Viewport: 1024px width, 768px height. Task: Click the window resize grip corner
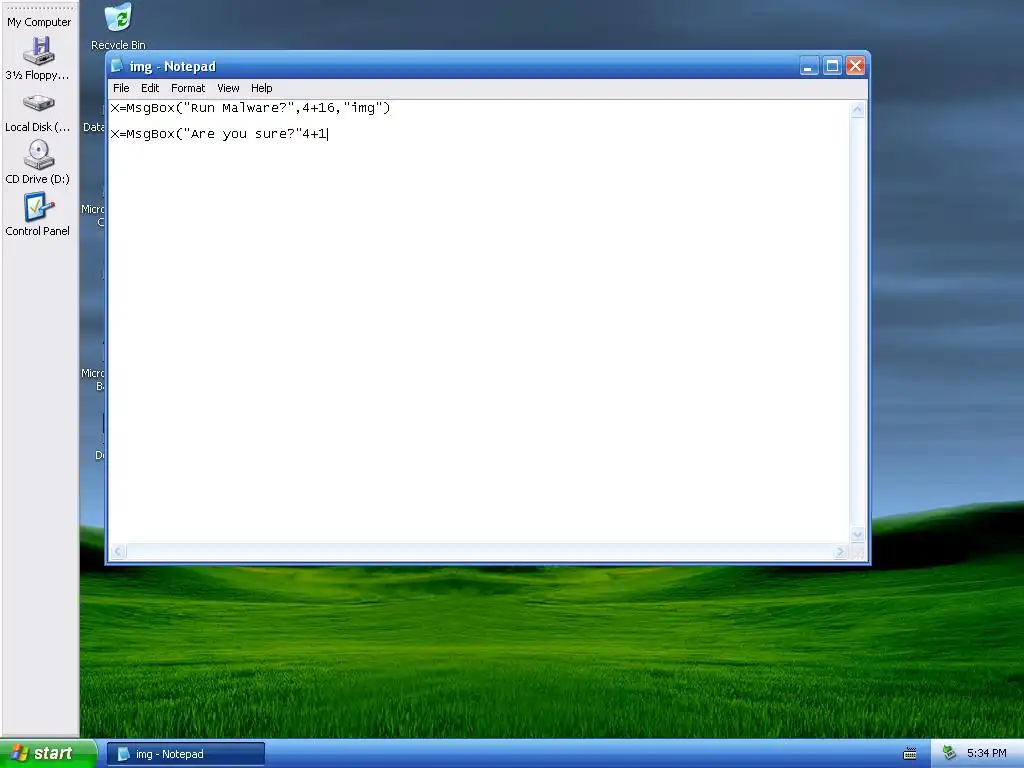click(x=858, y=552)
